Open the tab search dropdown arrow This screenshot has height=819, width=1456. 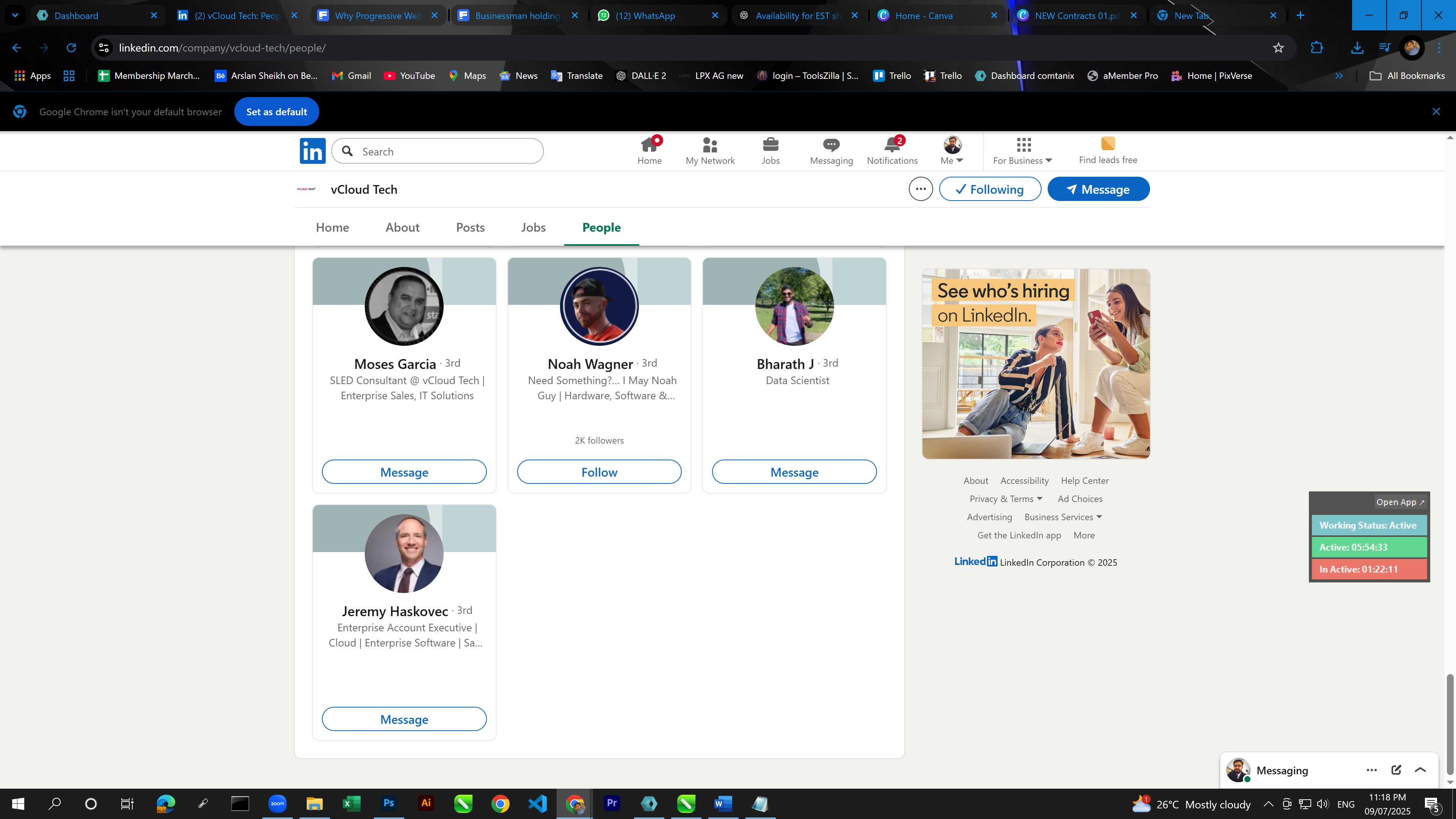(15, 15)
